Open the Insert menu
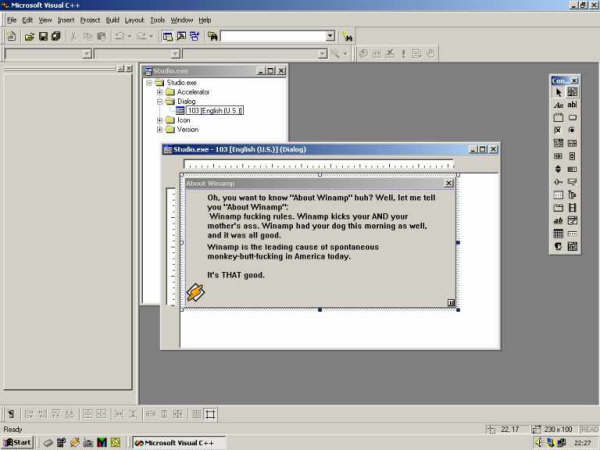 66,20
